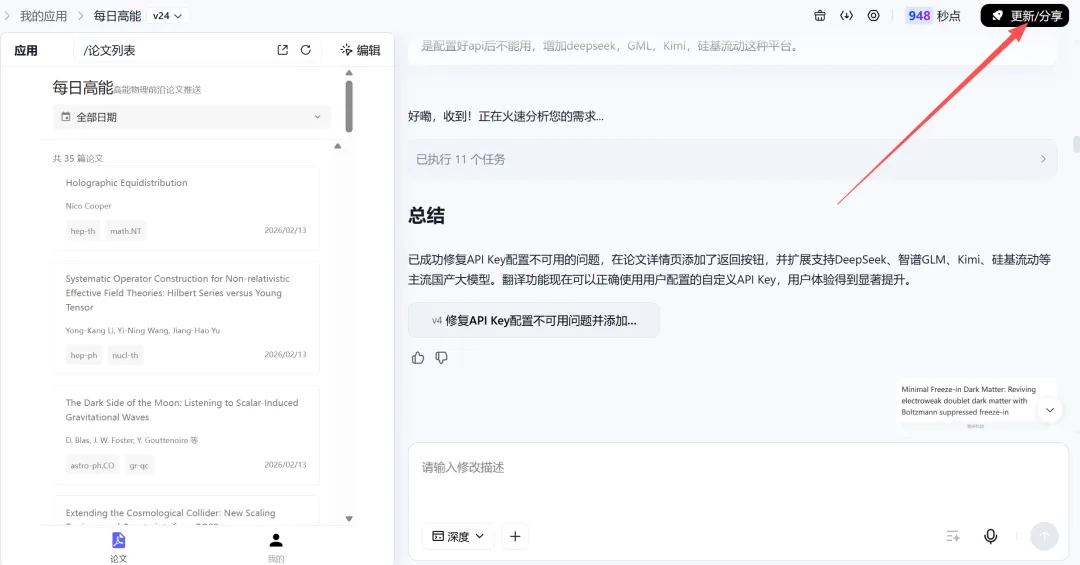Select the 应用 tab
This screenshot has width=1080, height=565.
[x=26, y=50]
